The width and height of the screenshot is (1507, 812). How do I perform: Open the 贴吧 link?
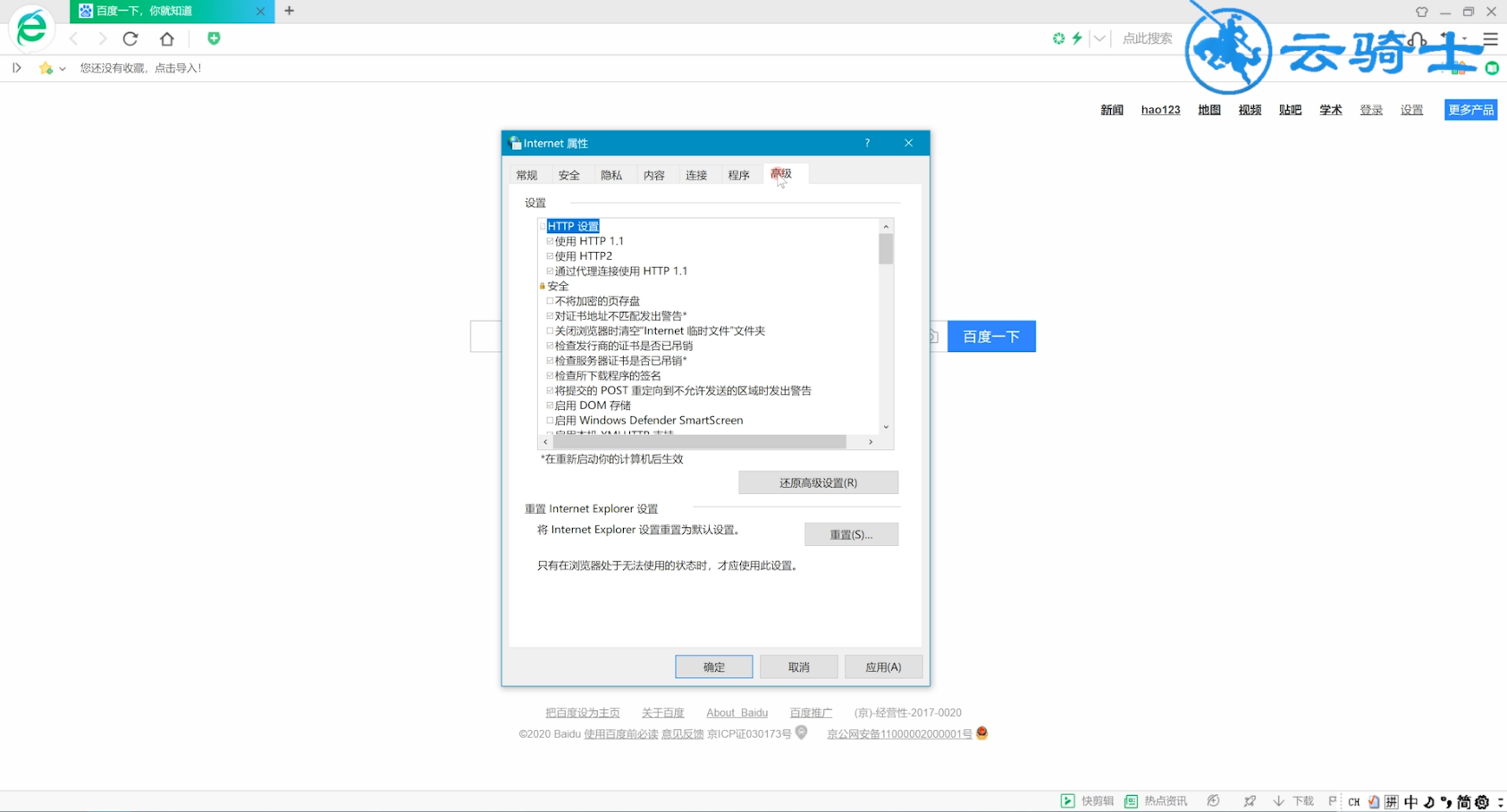1290,110
